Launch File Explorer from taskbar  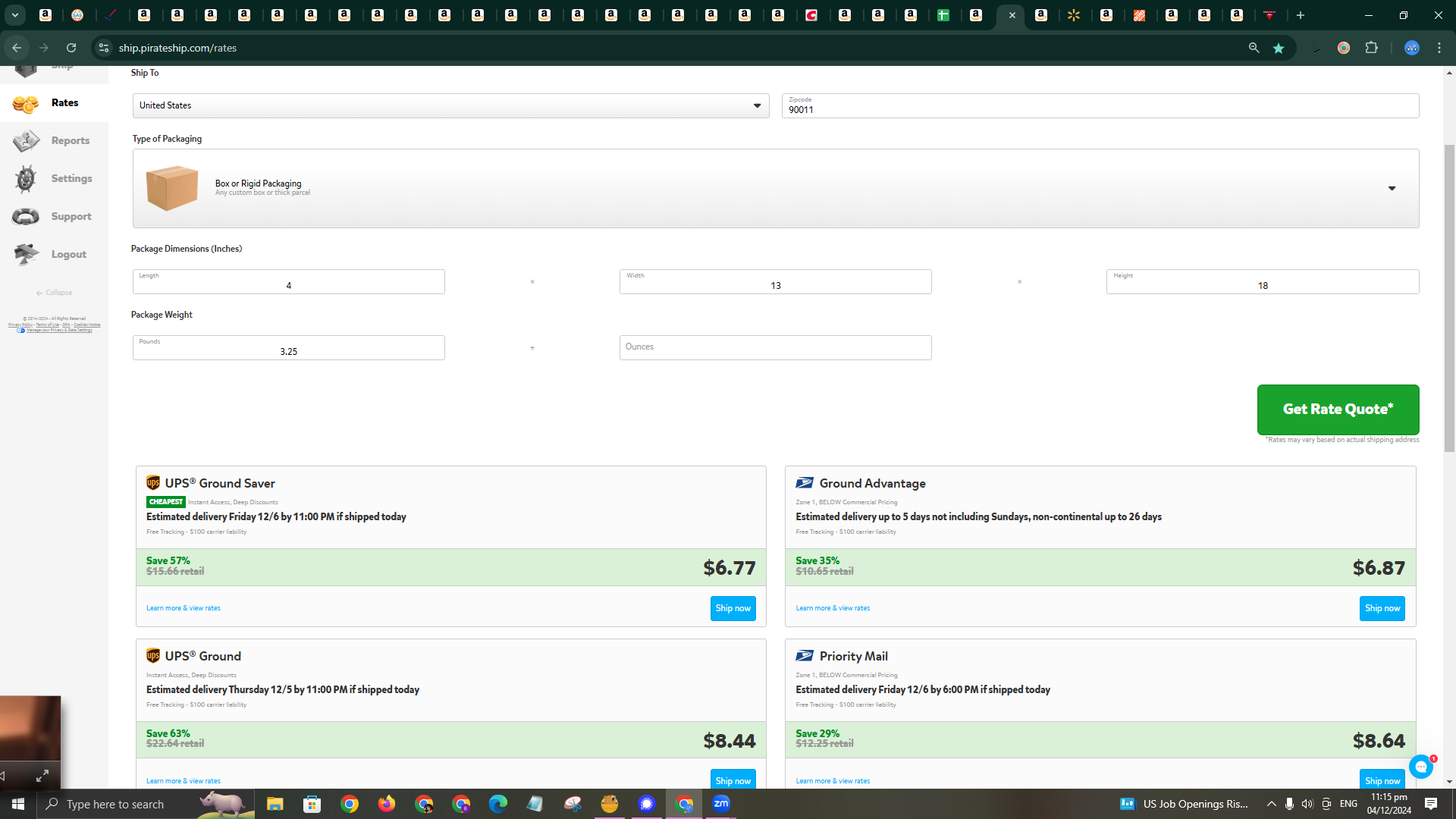pyautogui.click(x=275, y=804)
